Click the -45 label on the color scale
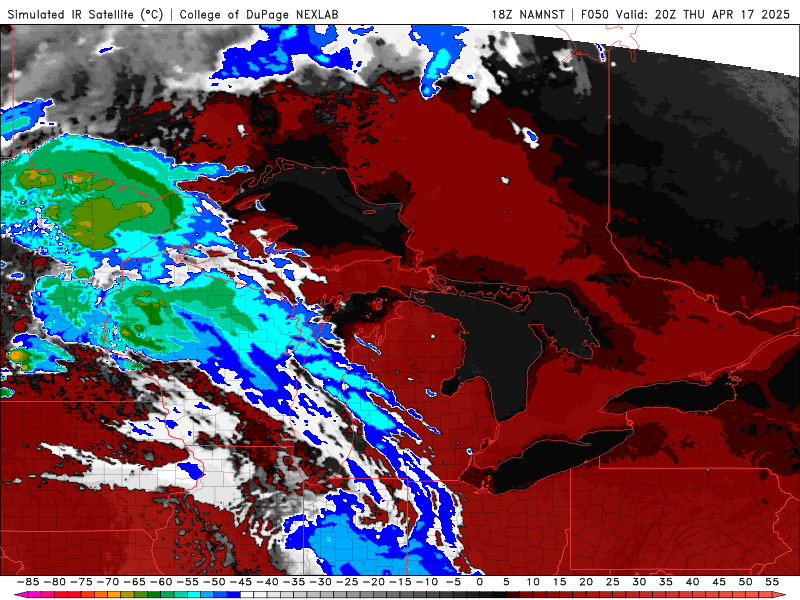 click(x=241, y=582)
